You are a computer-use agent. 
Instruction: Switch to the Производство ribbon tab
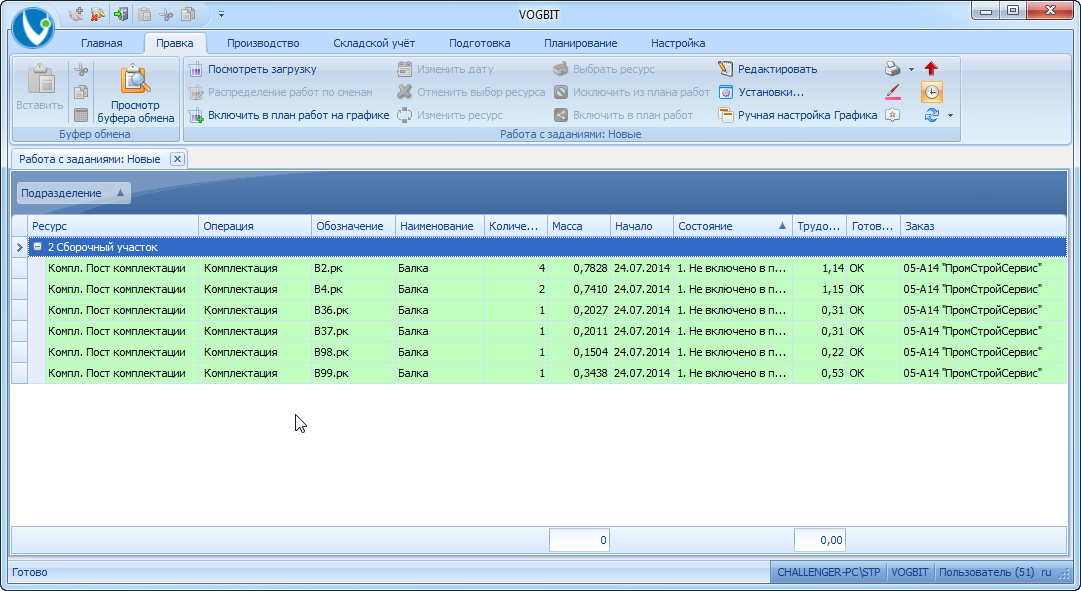coord(263,43)
